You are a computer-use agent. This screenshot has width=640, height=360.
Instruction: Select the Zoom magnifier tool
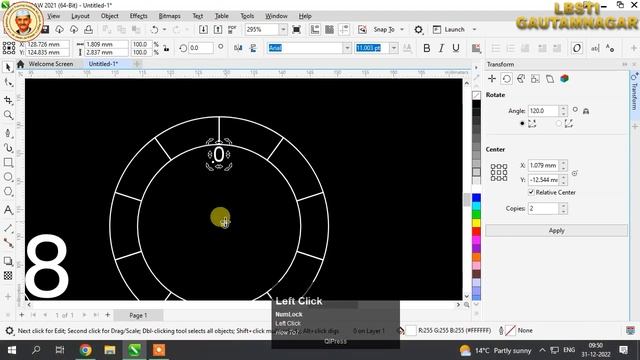(8, 115)
